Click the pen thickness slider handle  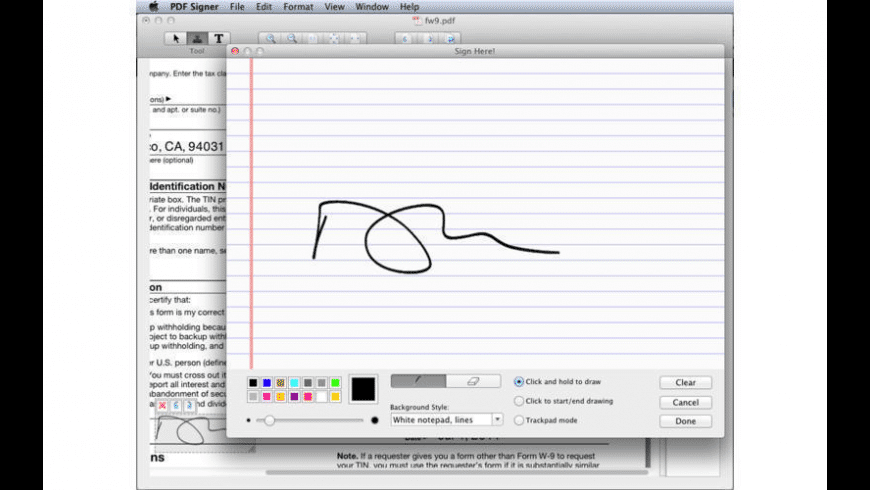click(268, 420)
